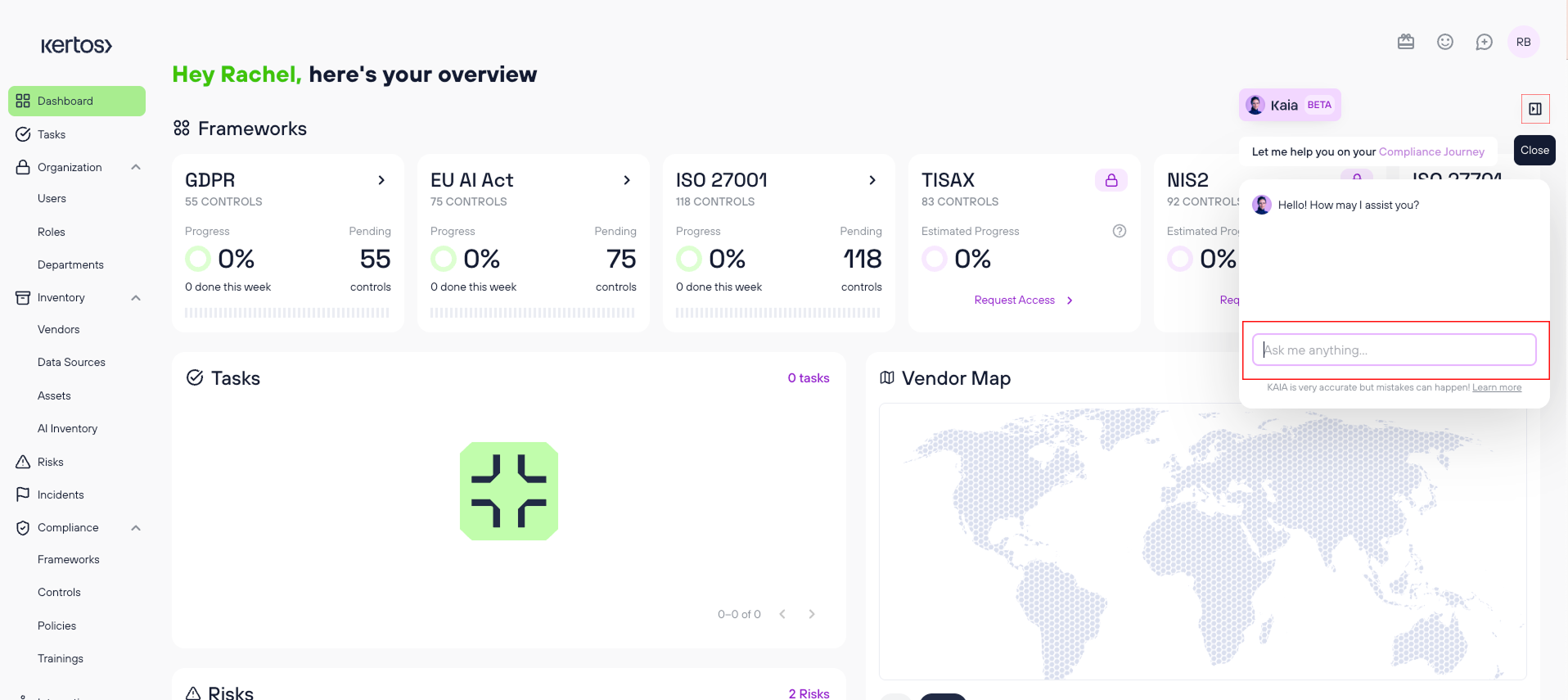Click the ISO 27001 pending count 118

pos(863,259)
